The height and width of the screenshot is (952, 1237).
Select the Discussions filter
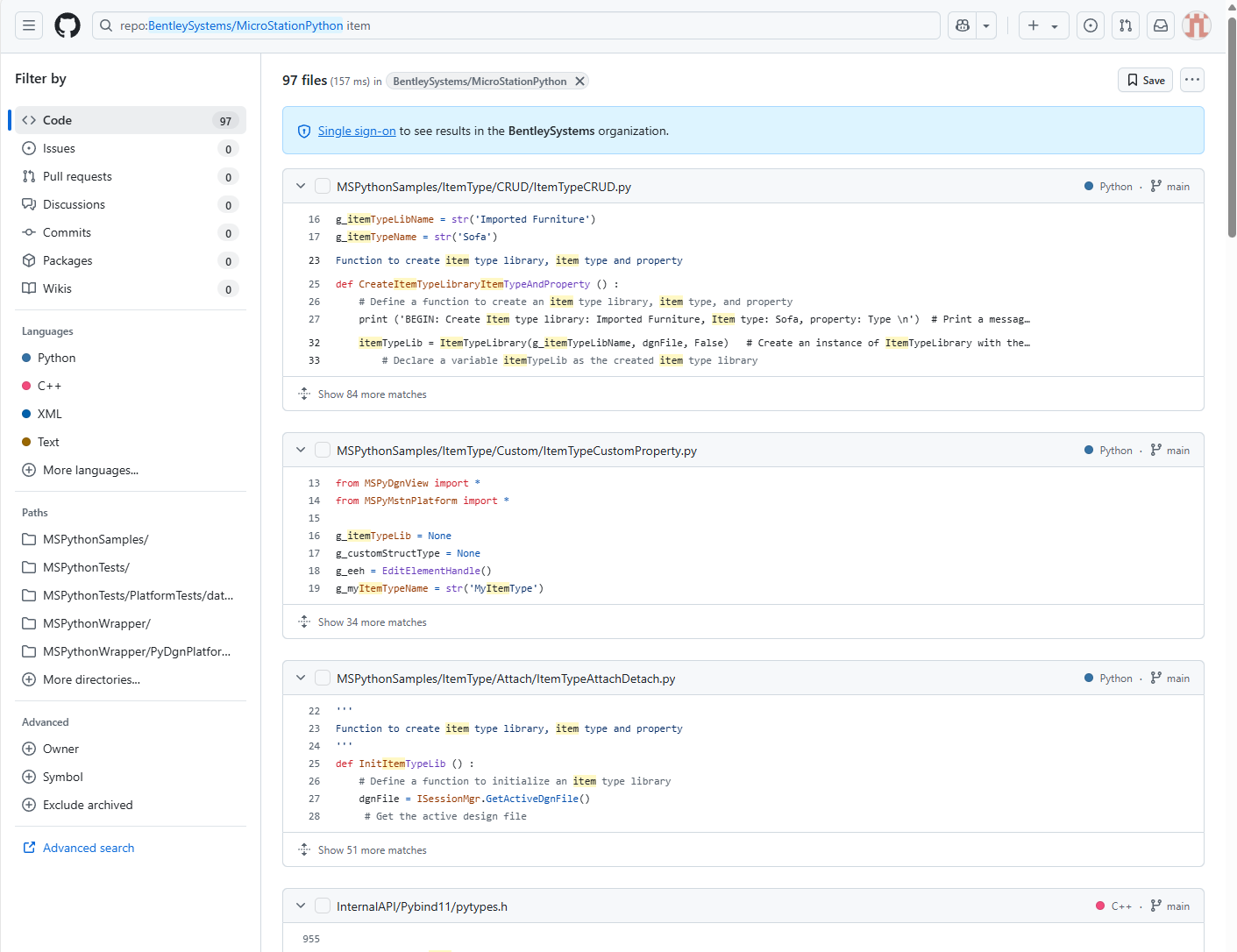point(131,204)
